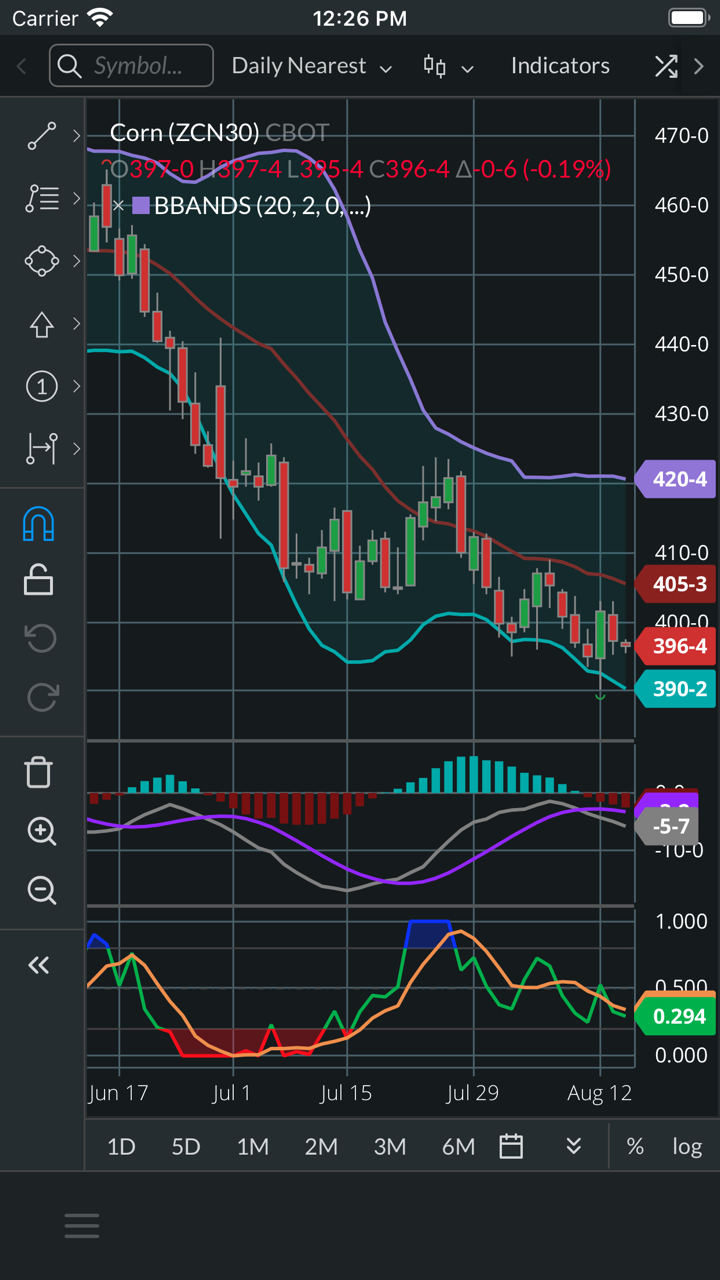This screenshot has width=720, height=1280.
Task: Open the date range calendar picker
Action: coord(511,1146)
